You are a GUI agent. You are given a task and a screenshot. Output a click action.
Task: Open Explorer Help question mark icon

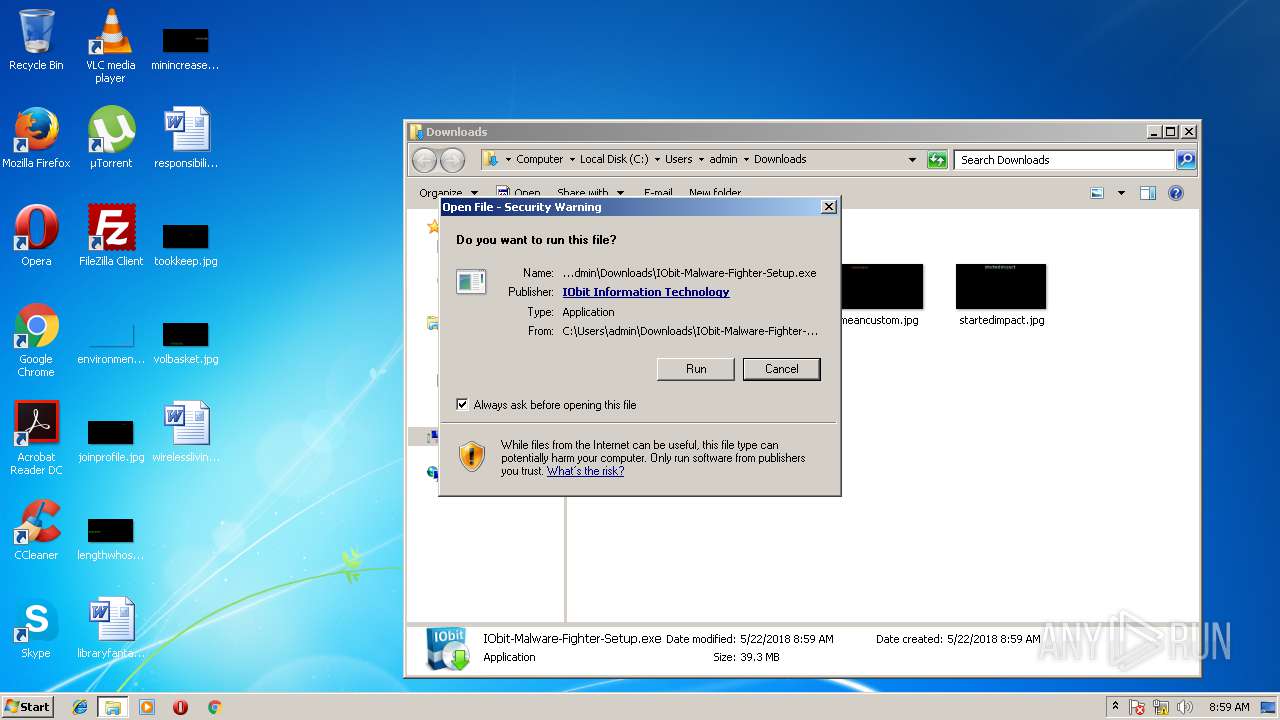(1176, 193)
